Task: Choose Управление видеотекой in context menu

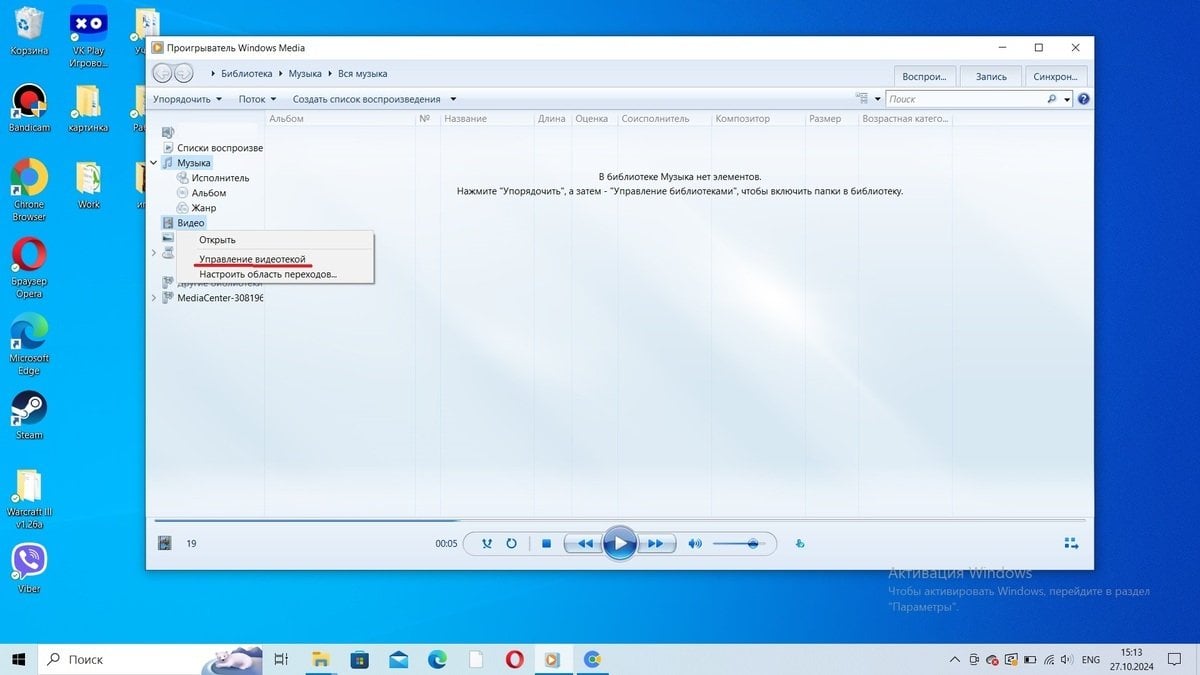Action: (275, 259)
